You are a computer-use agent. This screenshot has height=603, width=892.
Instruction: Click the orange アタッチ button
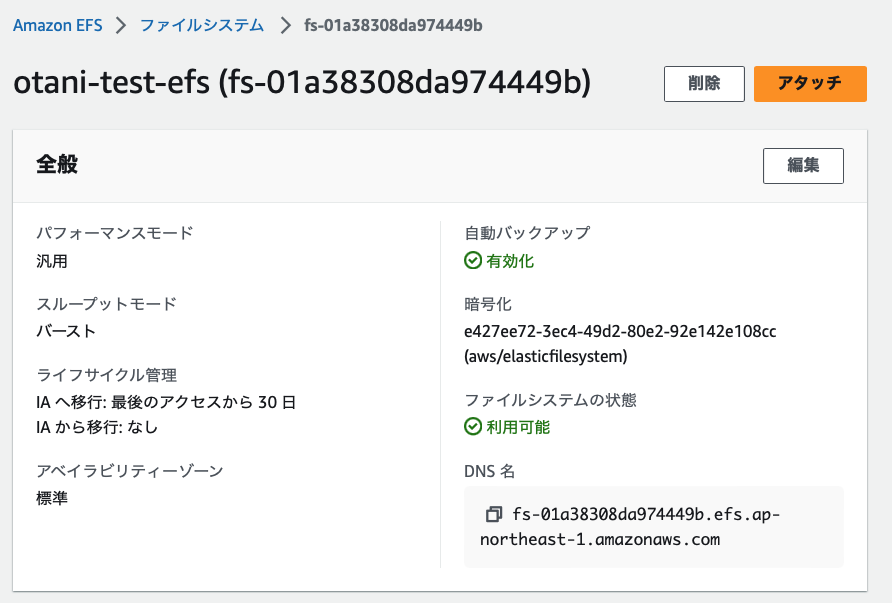[x=809, y=84]
